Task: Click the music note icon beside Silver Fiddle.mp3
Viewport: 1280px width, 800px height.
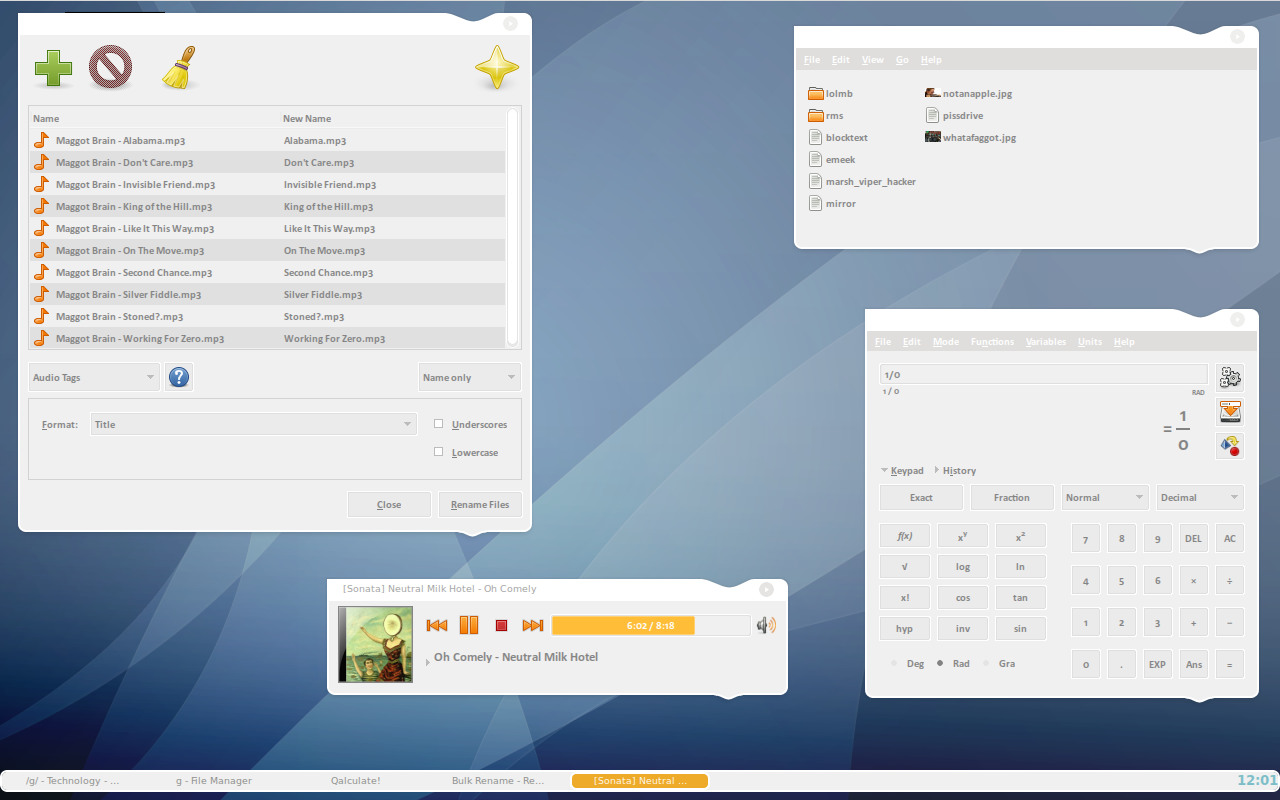Action: [41, 294]
